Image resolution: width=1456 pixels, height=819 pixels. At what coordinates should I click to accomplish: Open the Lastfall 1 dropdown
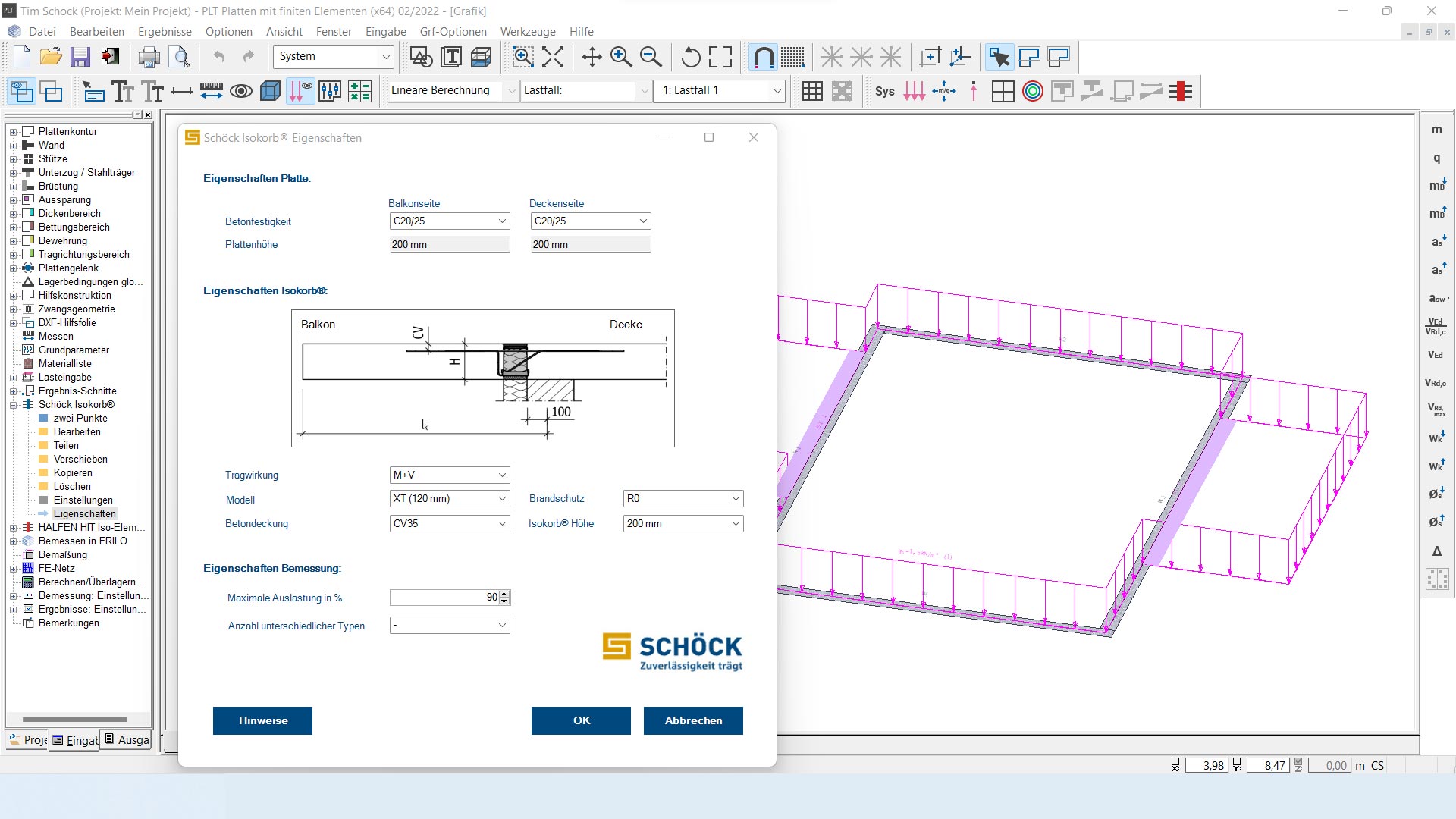(720, 91)
